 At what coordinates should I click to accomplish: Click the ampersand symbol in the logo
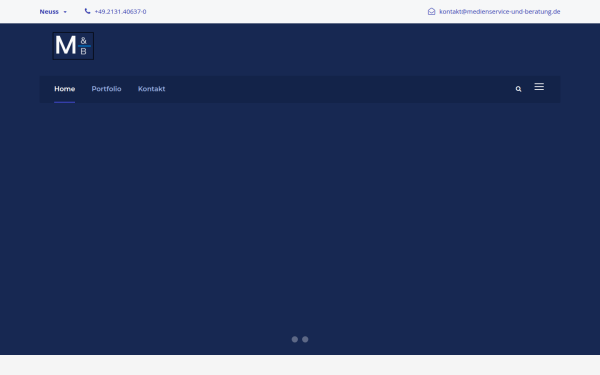coord(83,40)
